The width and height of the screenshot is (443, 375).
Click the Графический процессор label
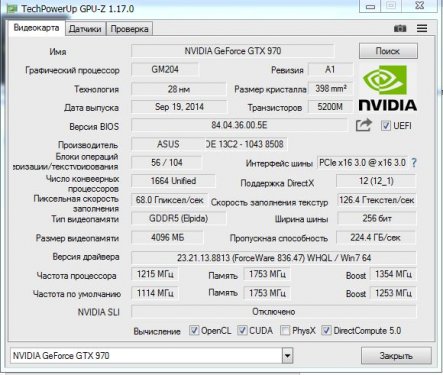tap(72, 70)
